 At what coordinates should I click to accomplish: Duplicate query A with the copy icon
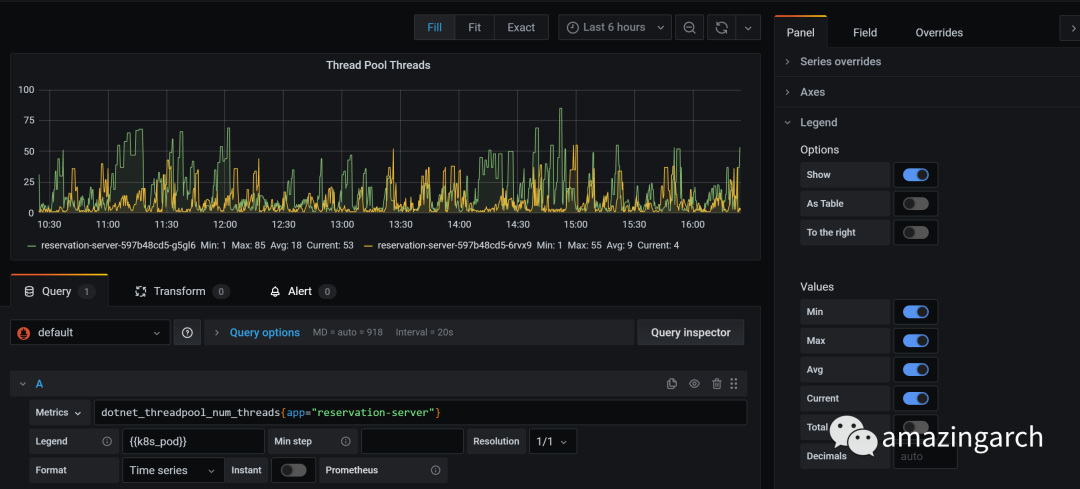[x=672, y=384]
